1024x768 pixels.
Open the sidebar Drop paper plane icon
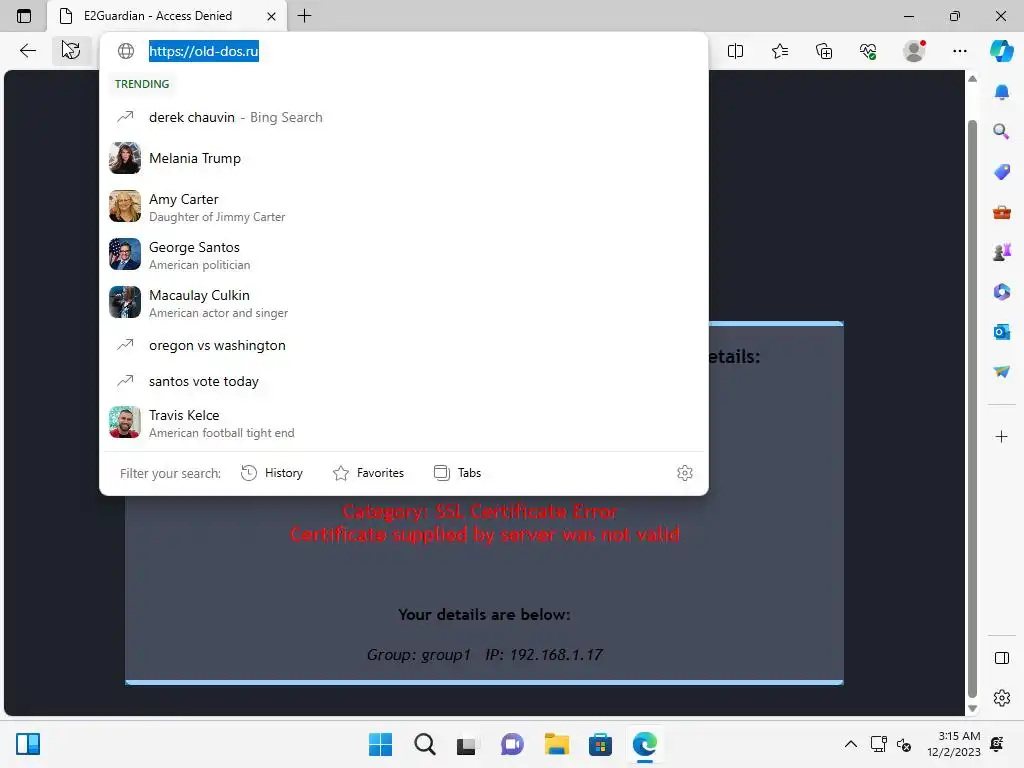[1002, 372]
